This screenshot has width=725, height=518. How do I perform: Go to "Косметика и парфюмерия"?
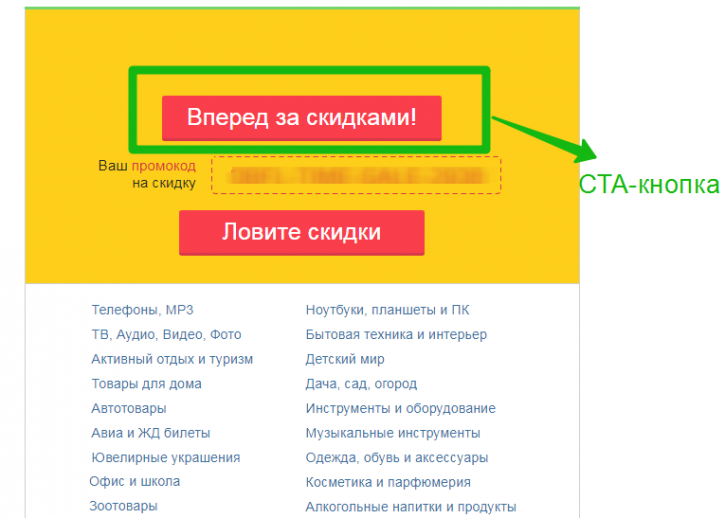(388, 482)
